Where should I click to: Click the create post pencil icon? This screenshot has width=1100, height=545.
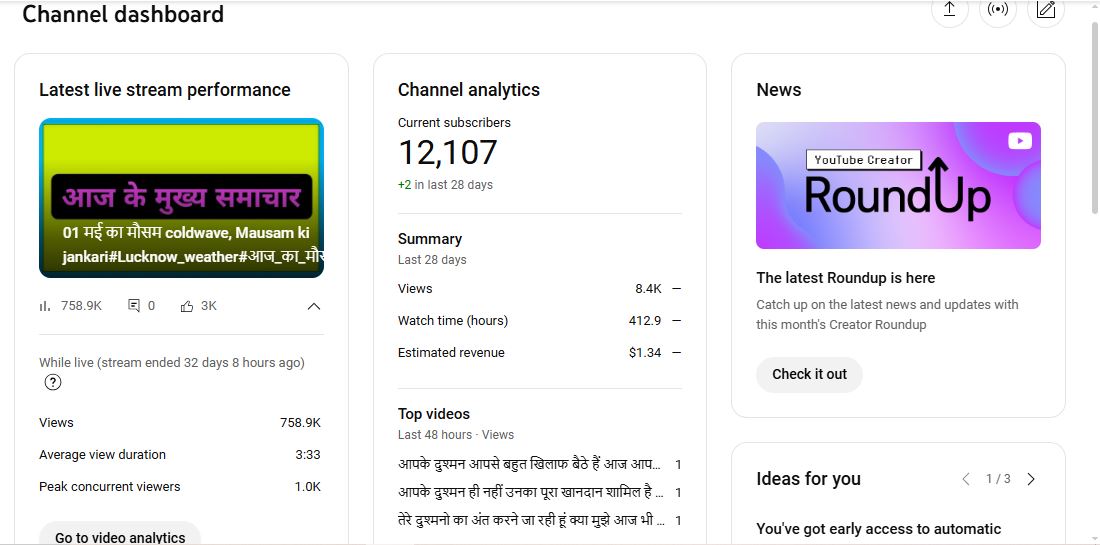[1045, 9]
